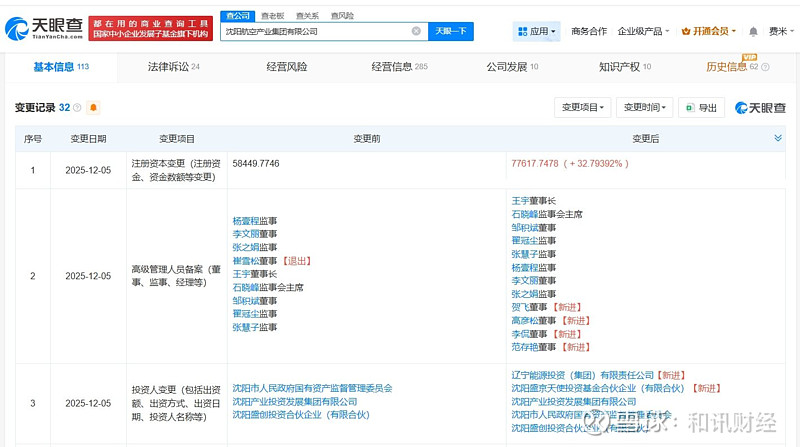The height and width of the screenshot is (447, 800).
Task: Click the change-record alert bell icon
Action: 93,108
